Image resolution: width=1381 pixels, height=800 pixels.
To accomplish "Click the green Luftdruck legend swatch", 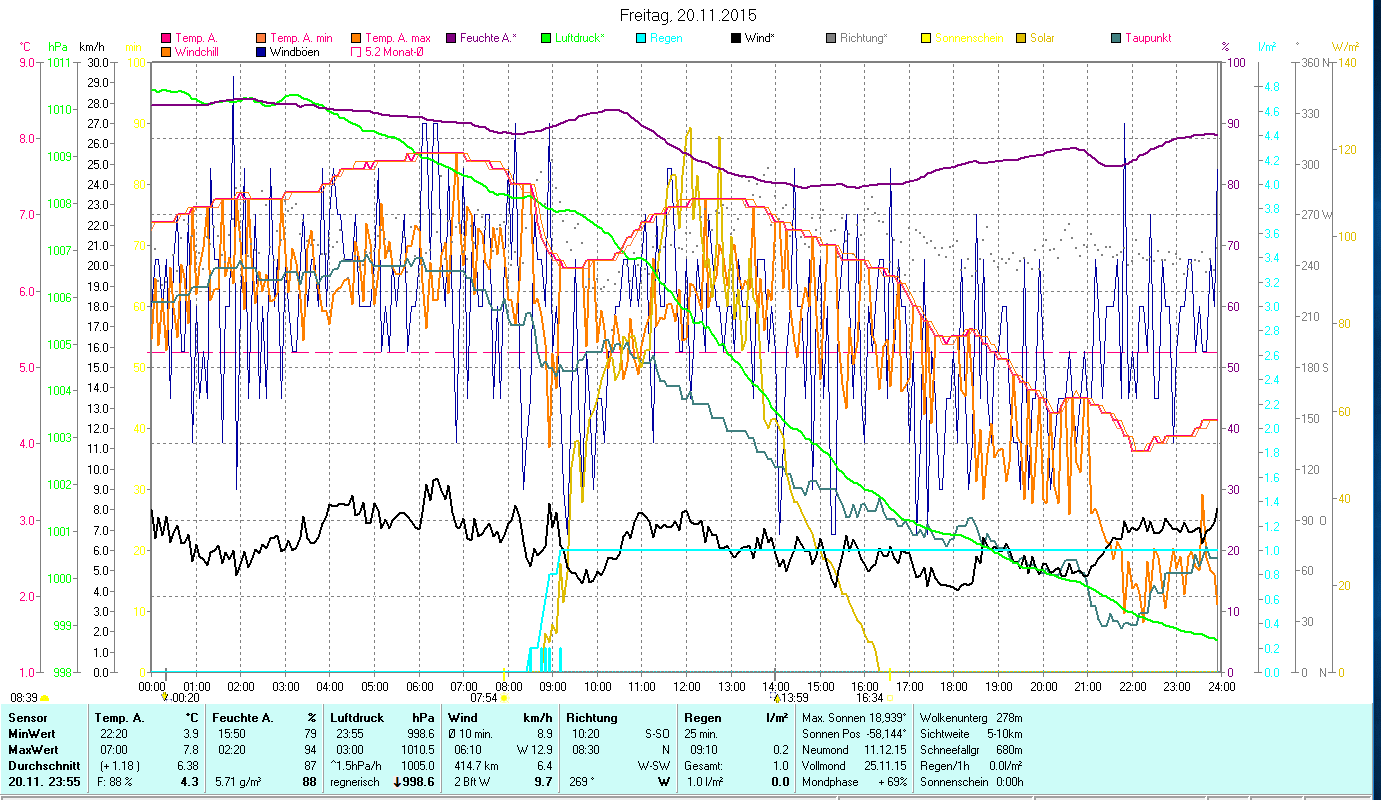I will point(545,38).
